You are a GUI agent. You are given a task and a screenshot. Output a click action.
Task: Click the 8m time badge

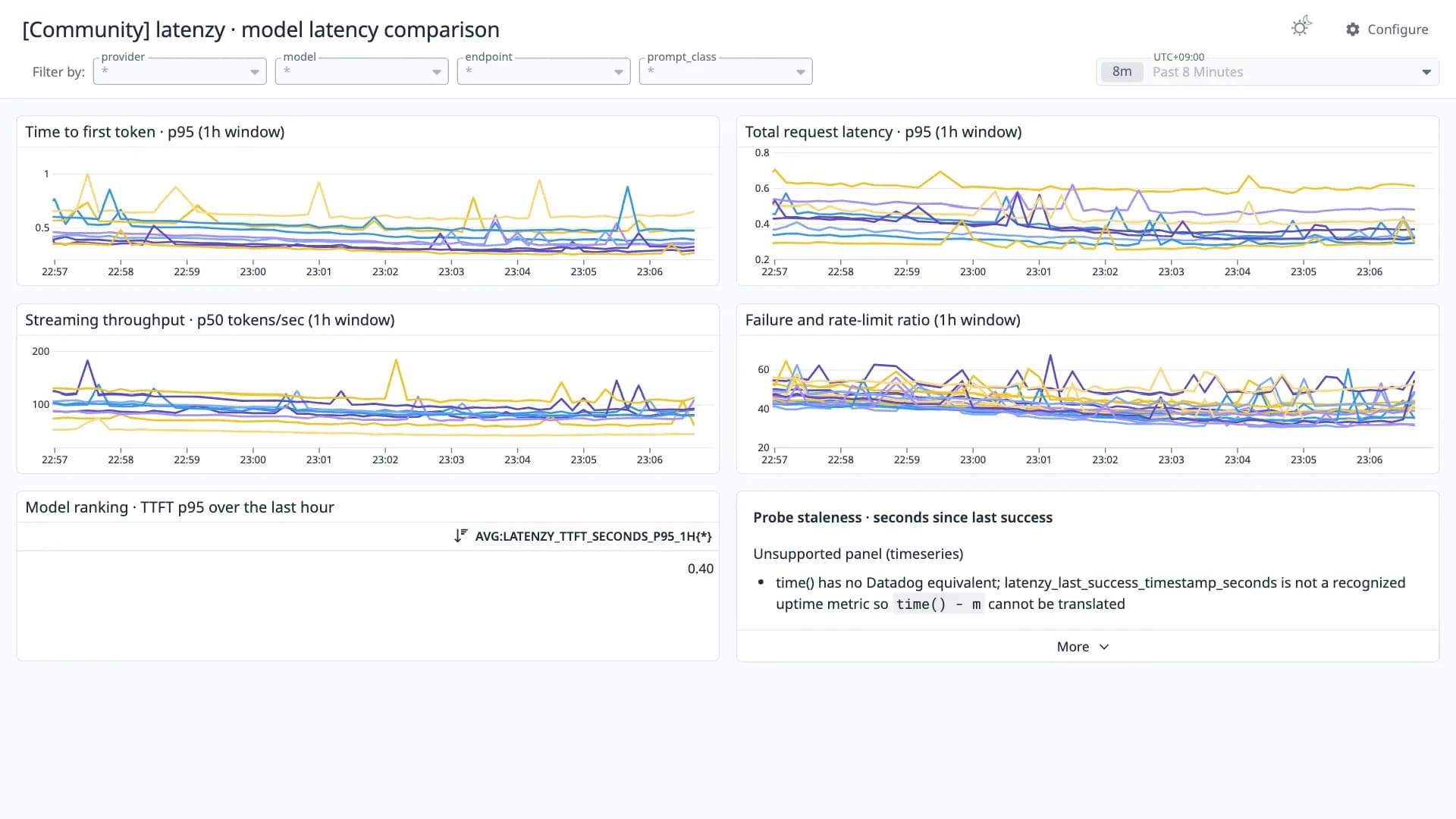tap(1122, 72)
